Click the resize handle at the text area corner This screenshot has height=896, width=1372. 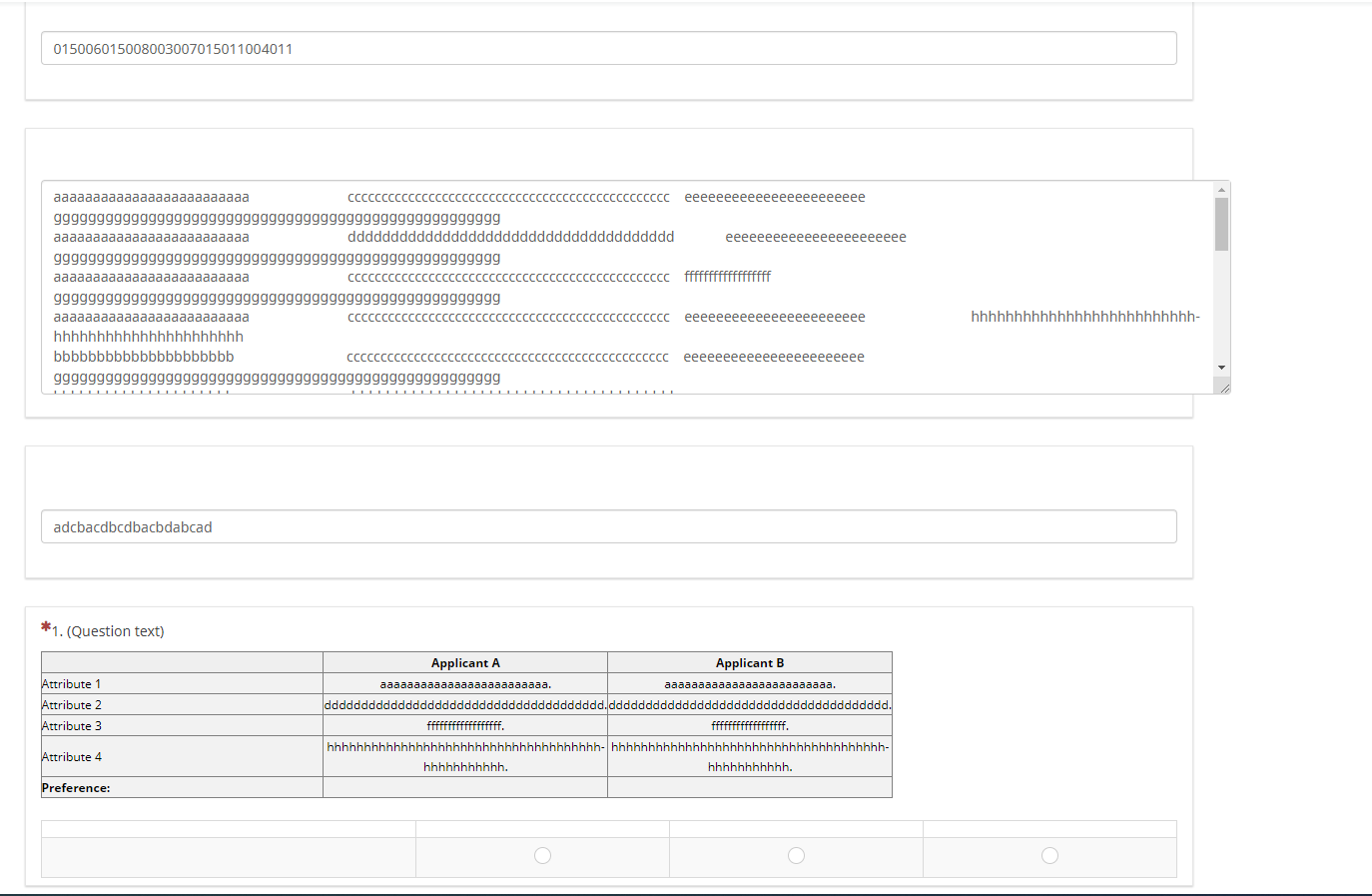pyautogui.click(x=1224, y=388)
